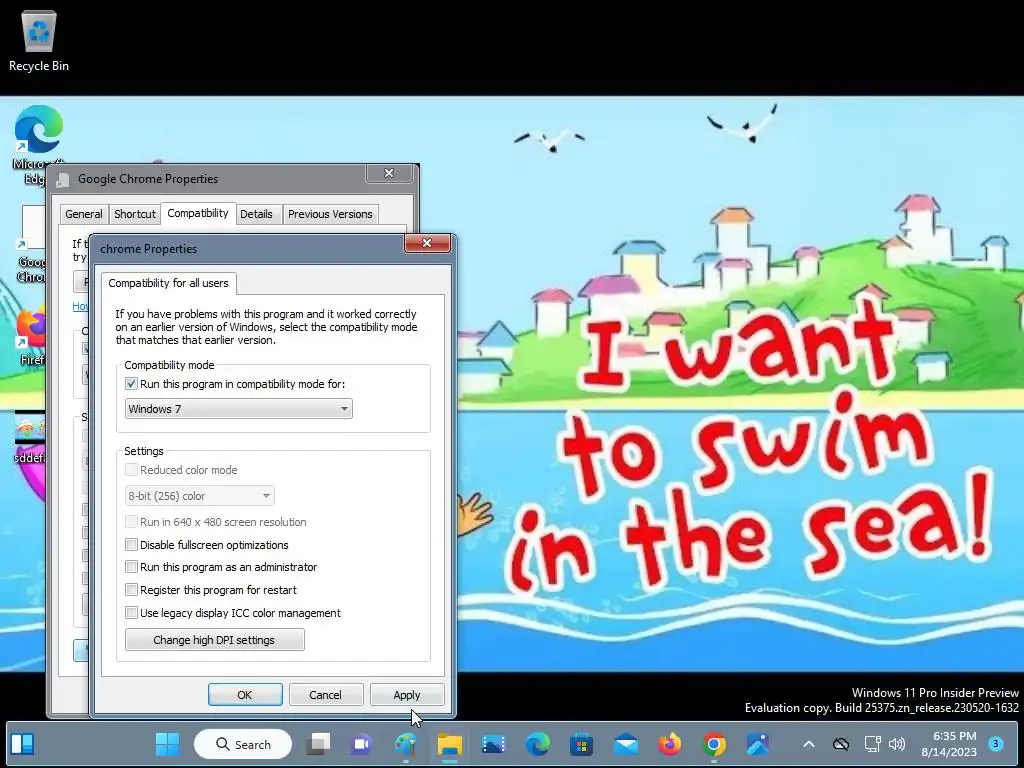The width and height of the screenshot is (1024, 768).
Task: Show hidden system tray icons
Action: point(808,744)
